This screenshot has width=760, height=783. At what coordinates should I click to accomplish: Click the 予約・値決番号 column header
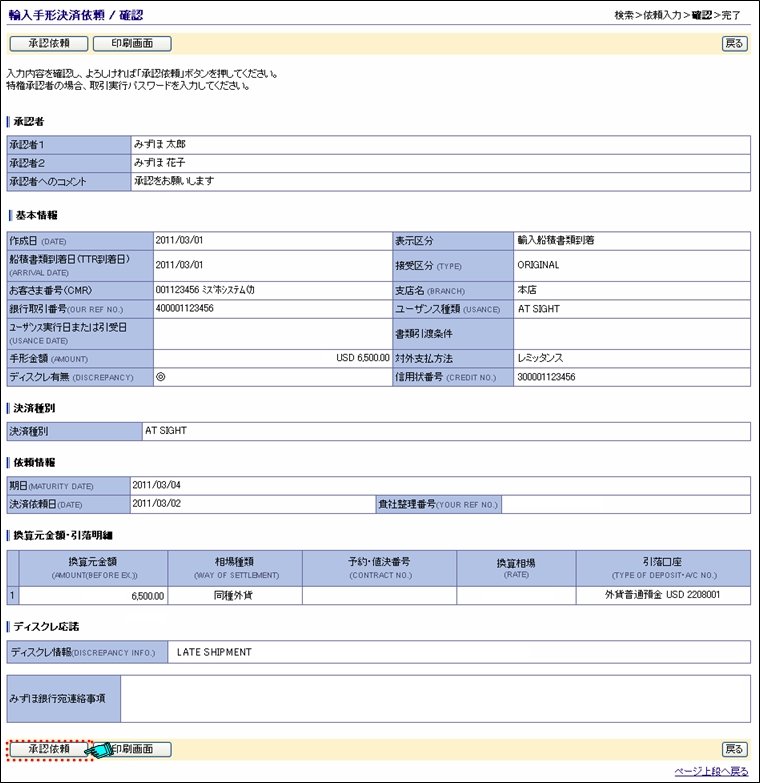pos(380,568)
